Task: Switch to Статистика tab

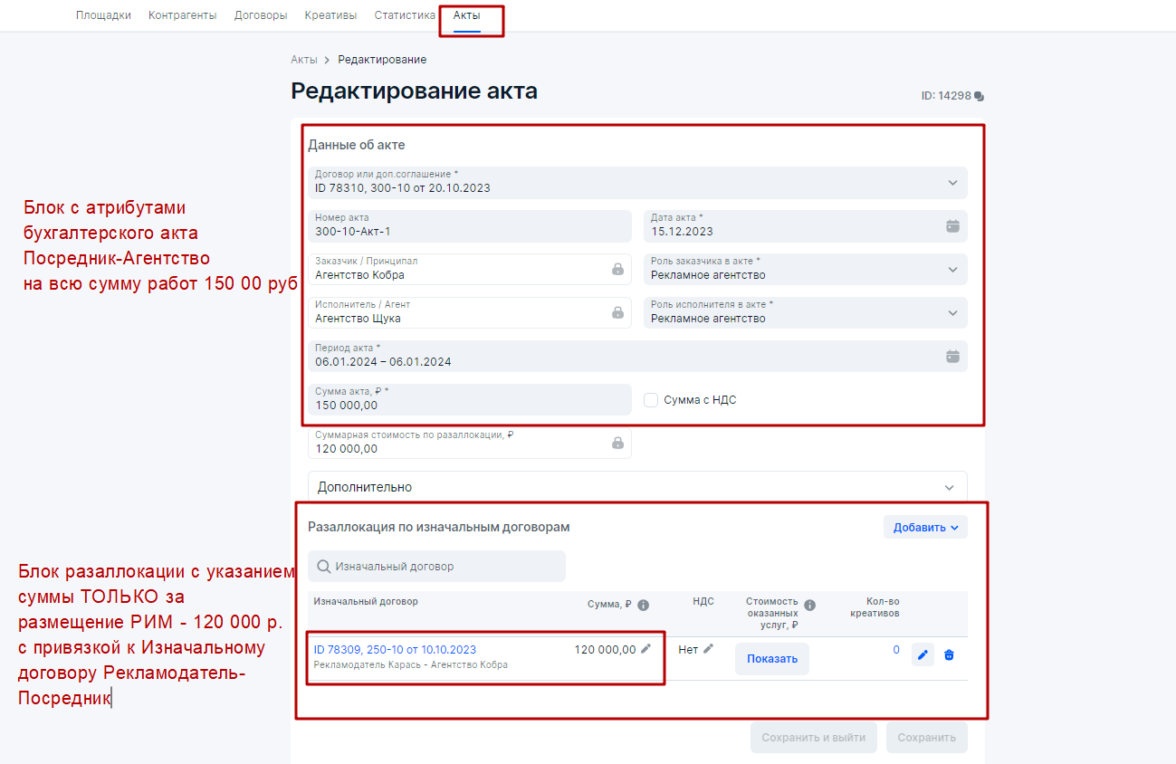Action: tap(404, 15)
